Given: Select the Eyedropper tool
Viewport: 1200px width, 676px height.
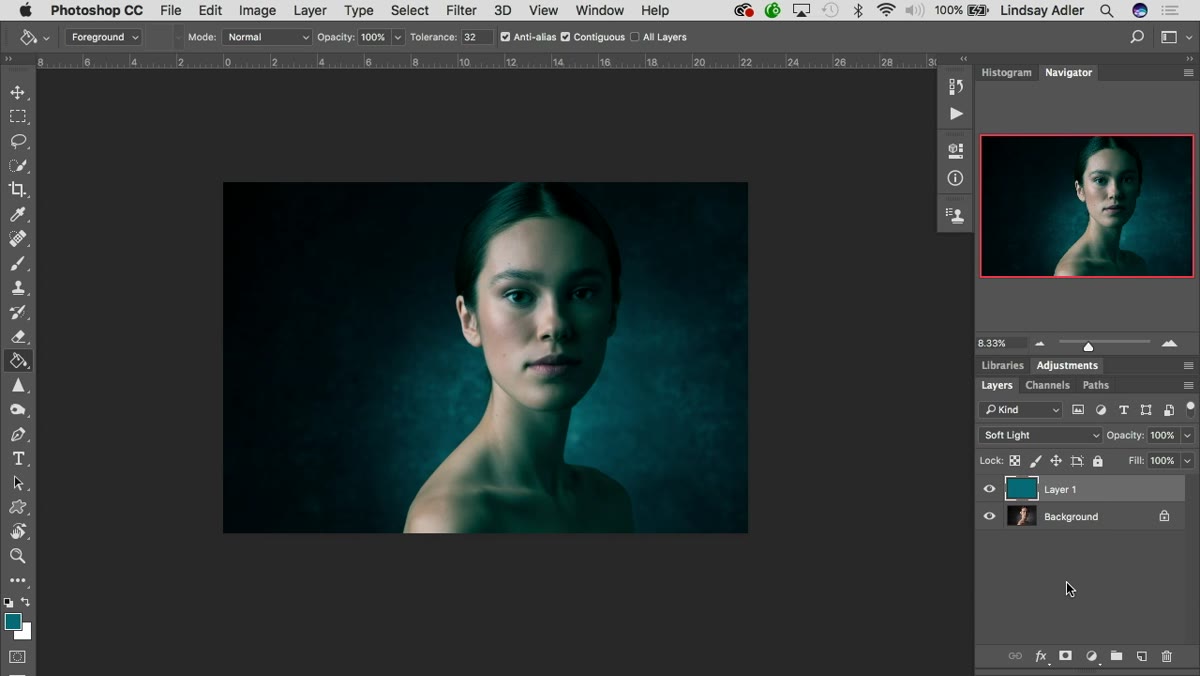Looking at the screenshot, I should coord(18,215).
